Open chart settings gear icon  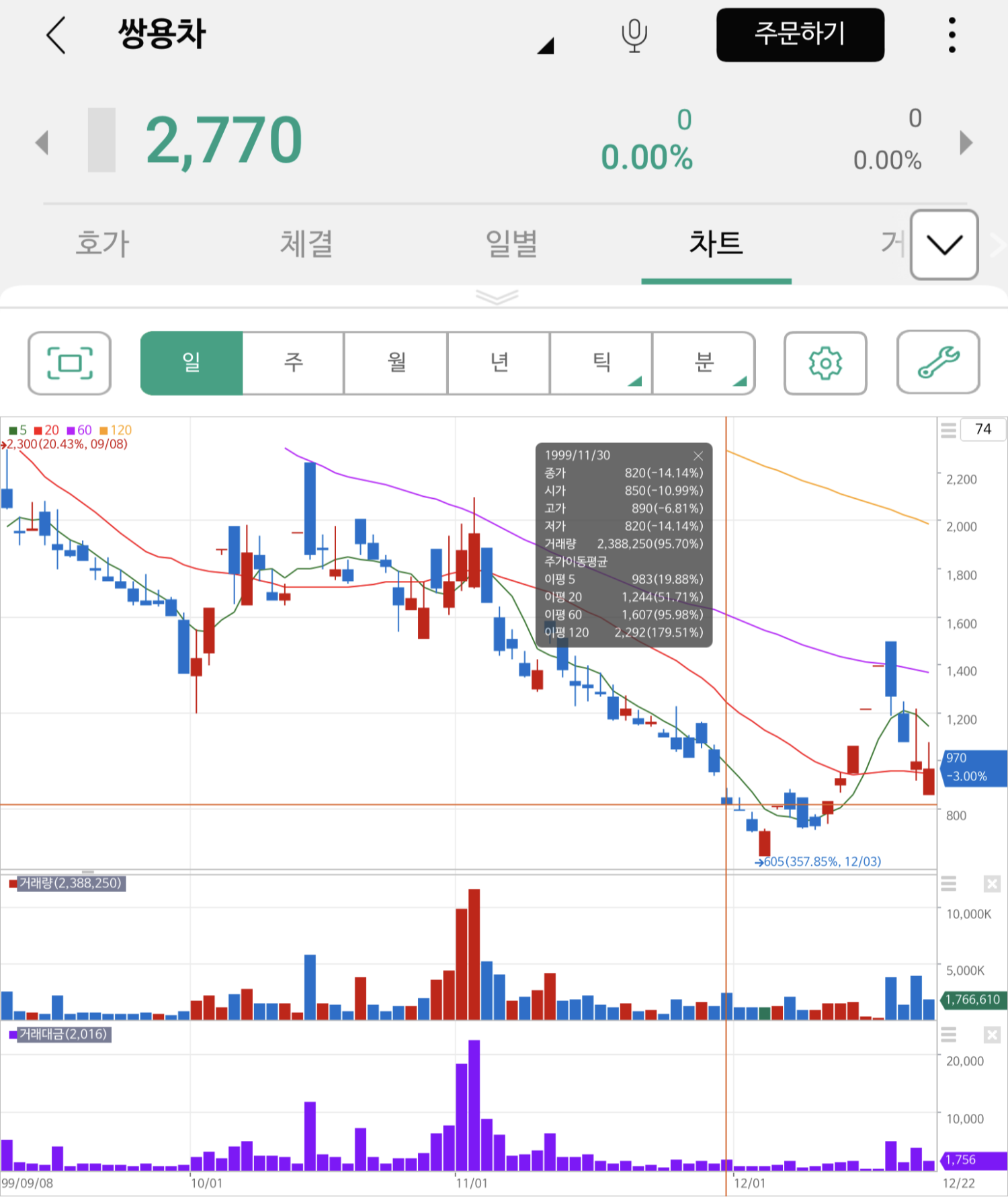coord(825,363)
